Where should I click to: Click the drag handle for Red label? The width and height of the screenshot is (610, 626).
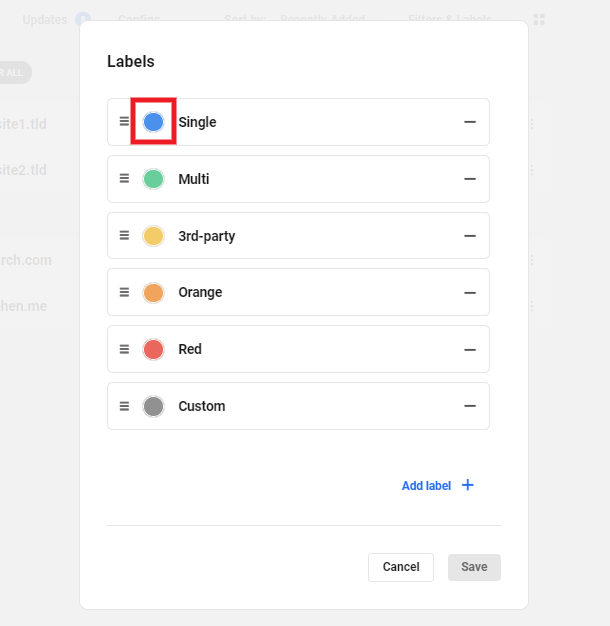pyautogui.click(x=124, y=349)
